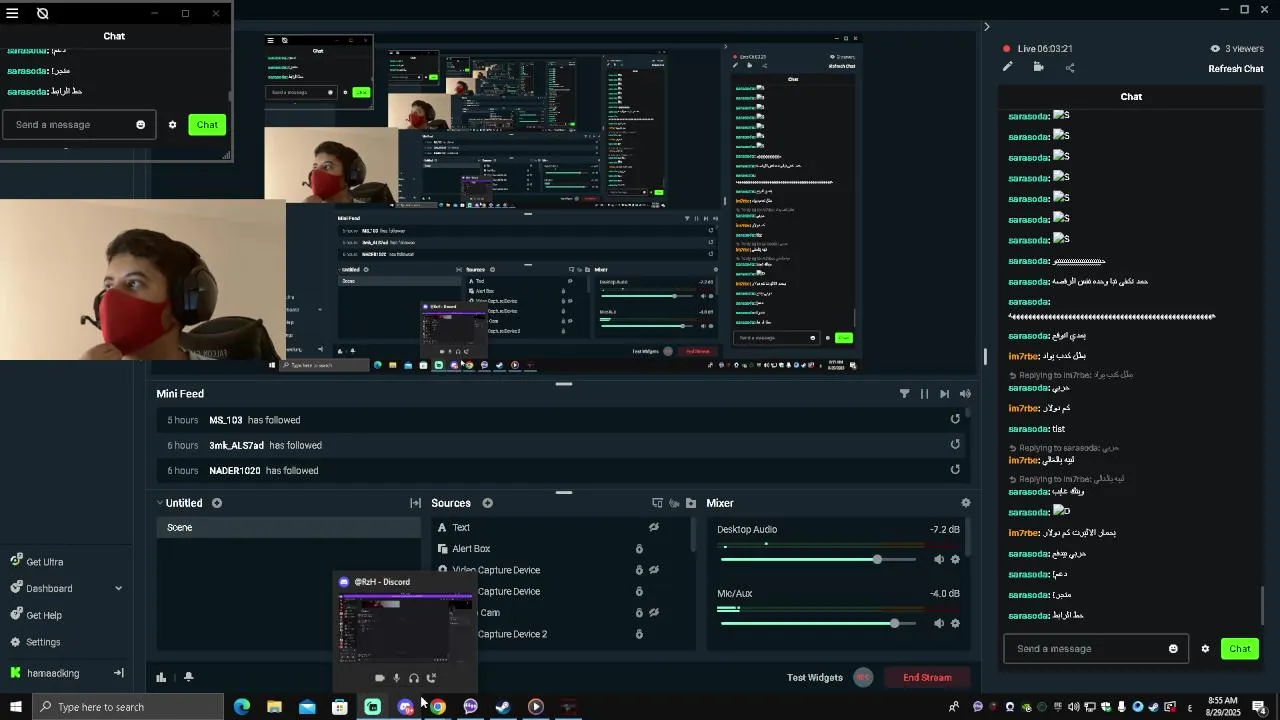Open the emoji picker in the main chat
This screenshot has height=720, width=1280.
point(1173,649)
